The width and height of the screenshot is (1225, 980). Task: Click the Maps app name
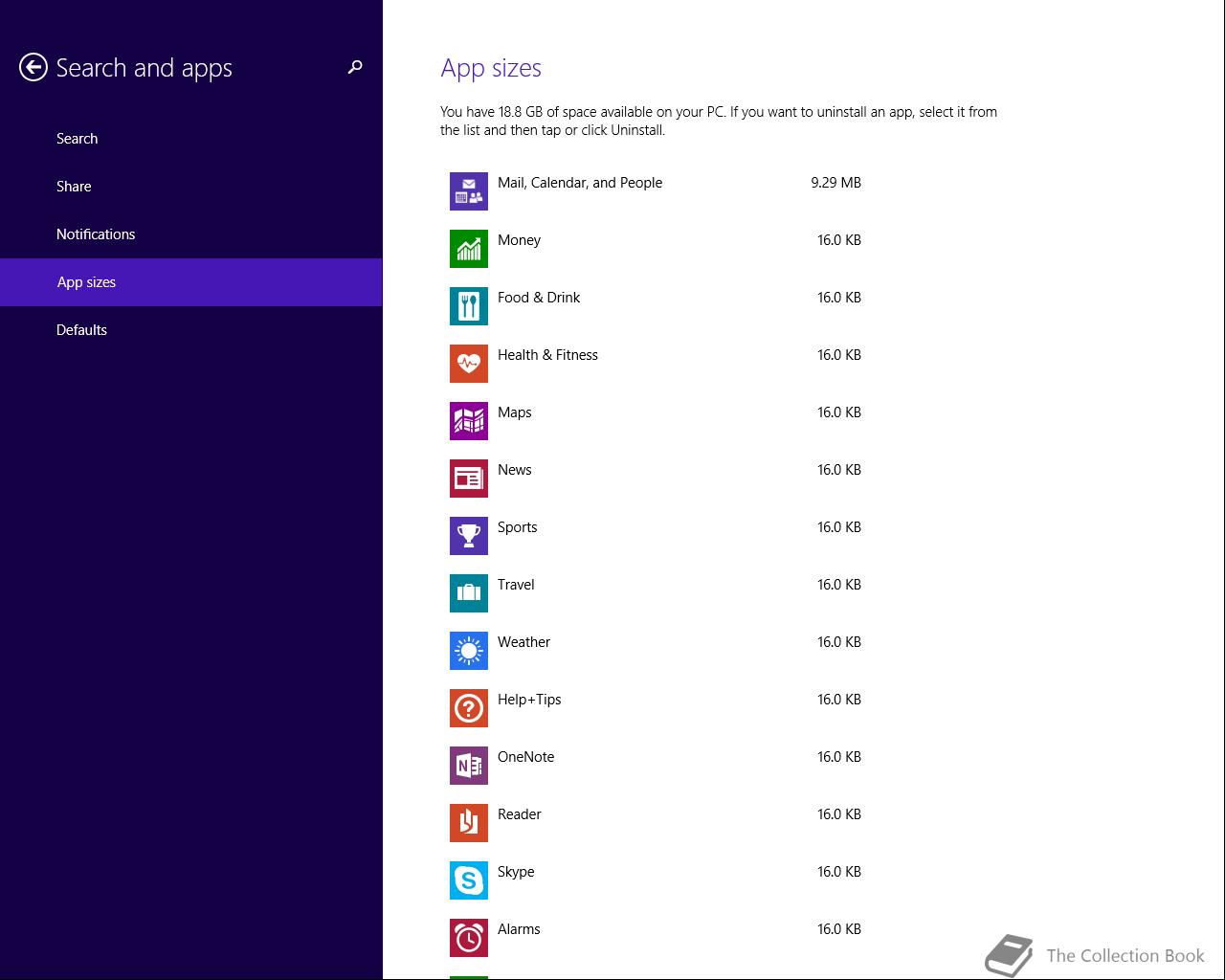[x=514, y=412]
